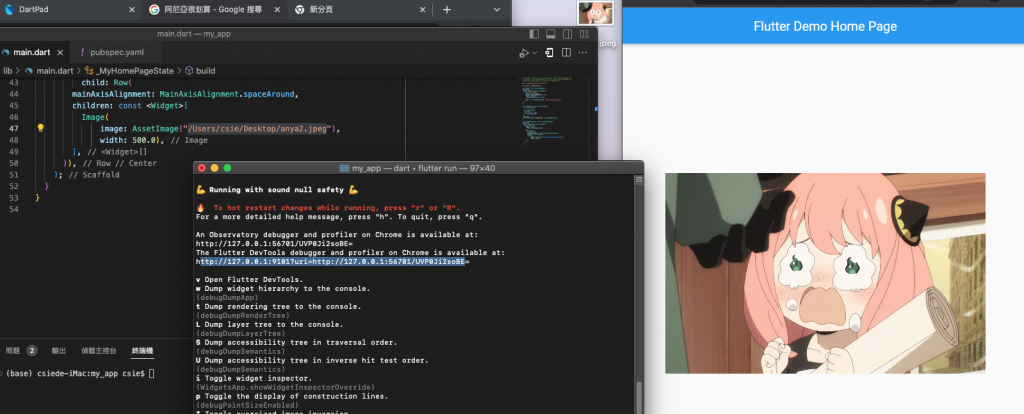This screenshot has width=1024, height=414.
Task: Click 'v Open Flutter DevTools.' line
Action: (x=249, y=279)
